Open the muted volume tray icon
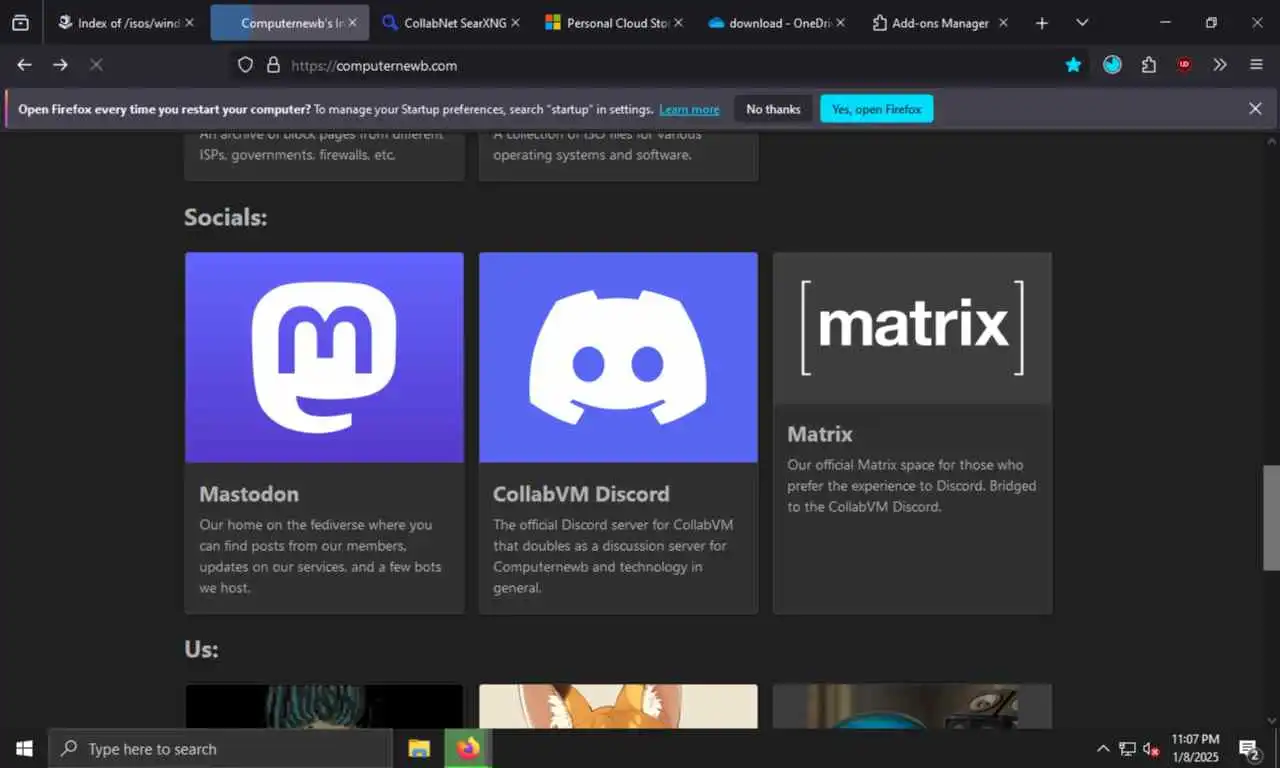The height and width of the screenshot is (768, 1280). pyautogui.click(x=1151, y=748)
